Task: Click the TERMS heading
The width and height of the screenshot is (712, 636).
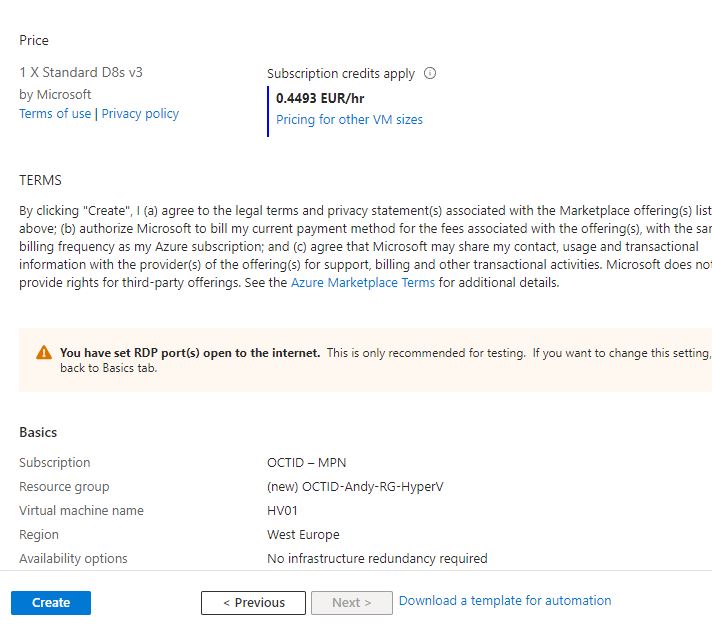Action: tap(40, 181)
